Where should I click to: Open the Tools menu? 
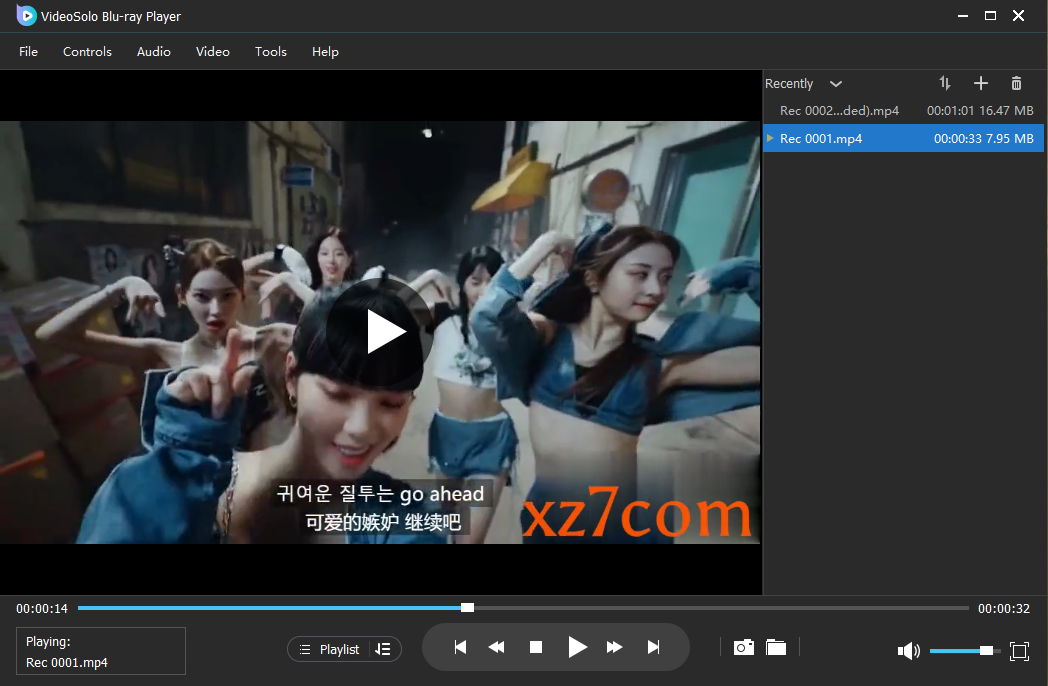[x=271, y=51]
